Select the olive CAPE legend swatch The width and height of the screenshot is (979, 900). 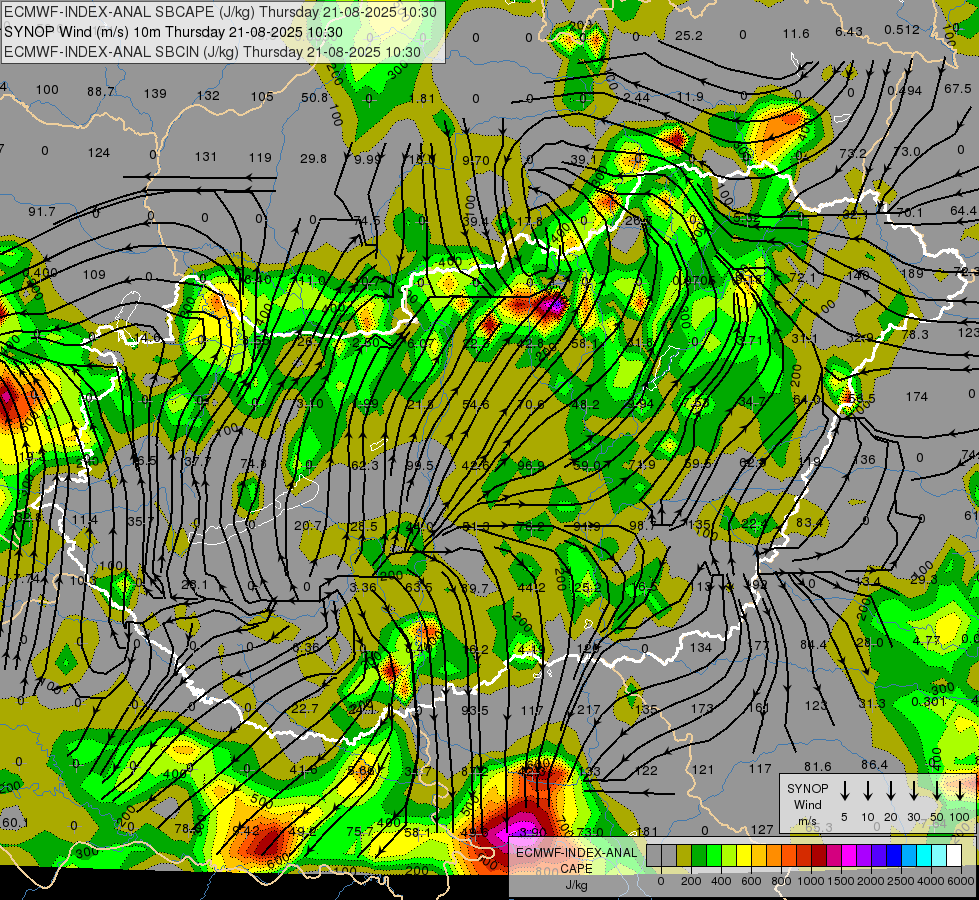[684, 855]
